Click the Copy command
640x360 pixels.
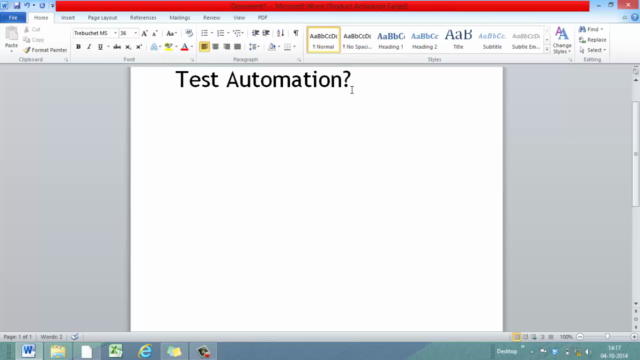[x=34, y=40]
